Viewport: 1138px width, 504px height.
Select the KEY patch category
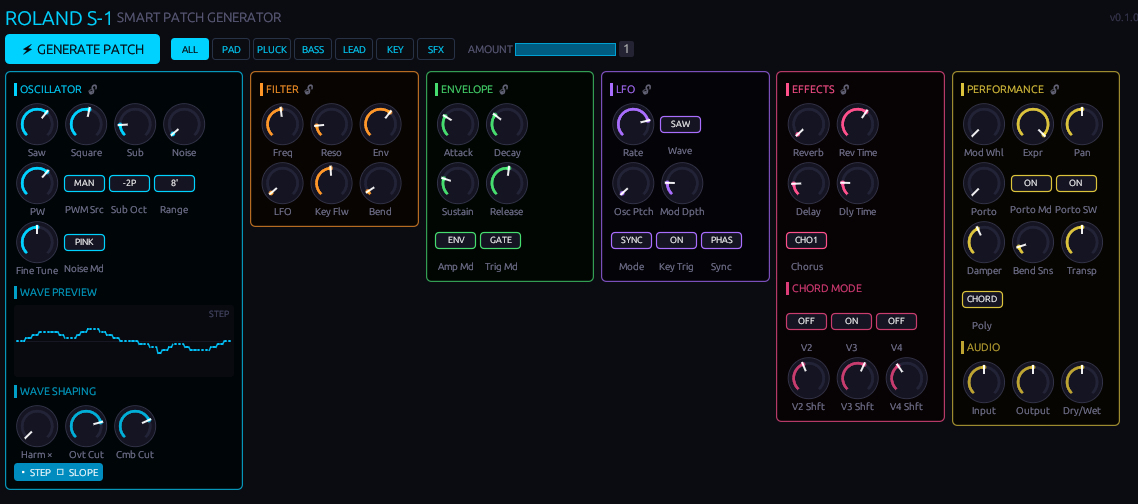395,49
